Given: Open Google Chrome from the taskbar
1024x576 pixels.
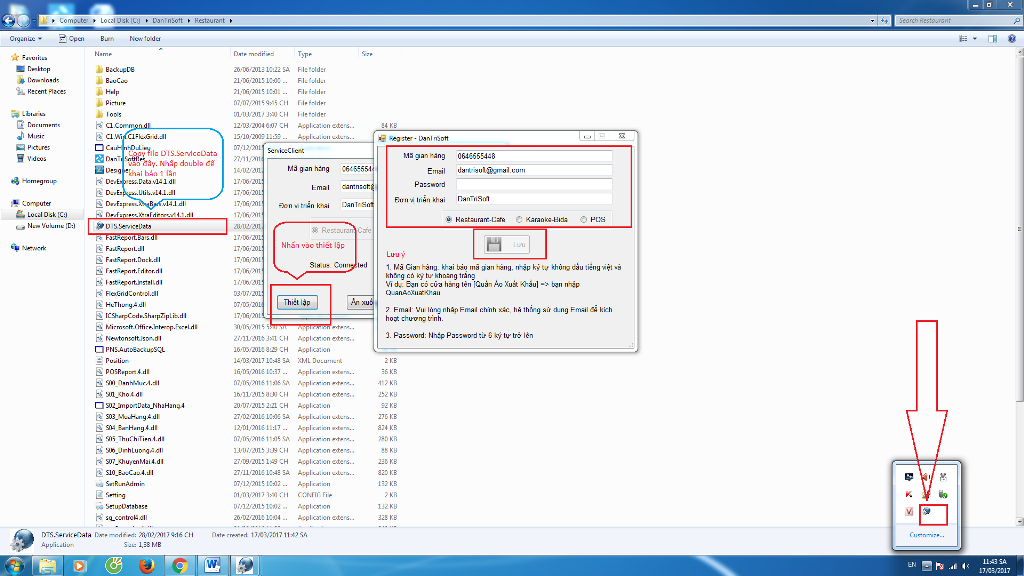Looking at the screenshot, I should point(180,566).
